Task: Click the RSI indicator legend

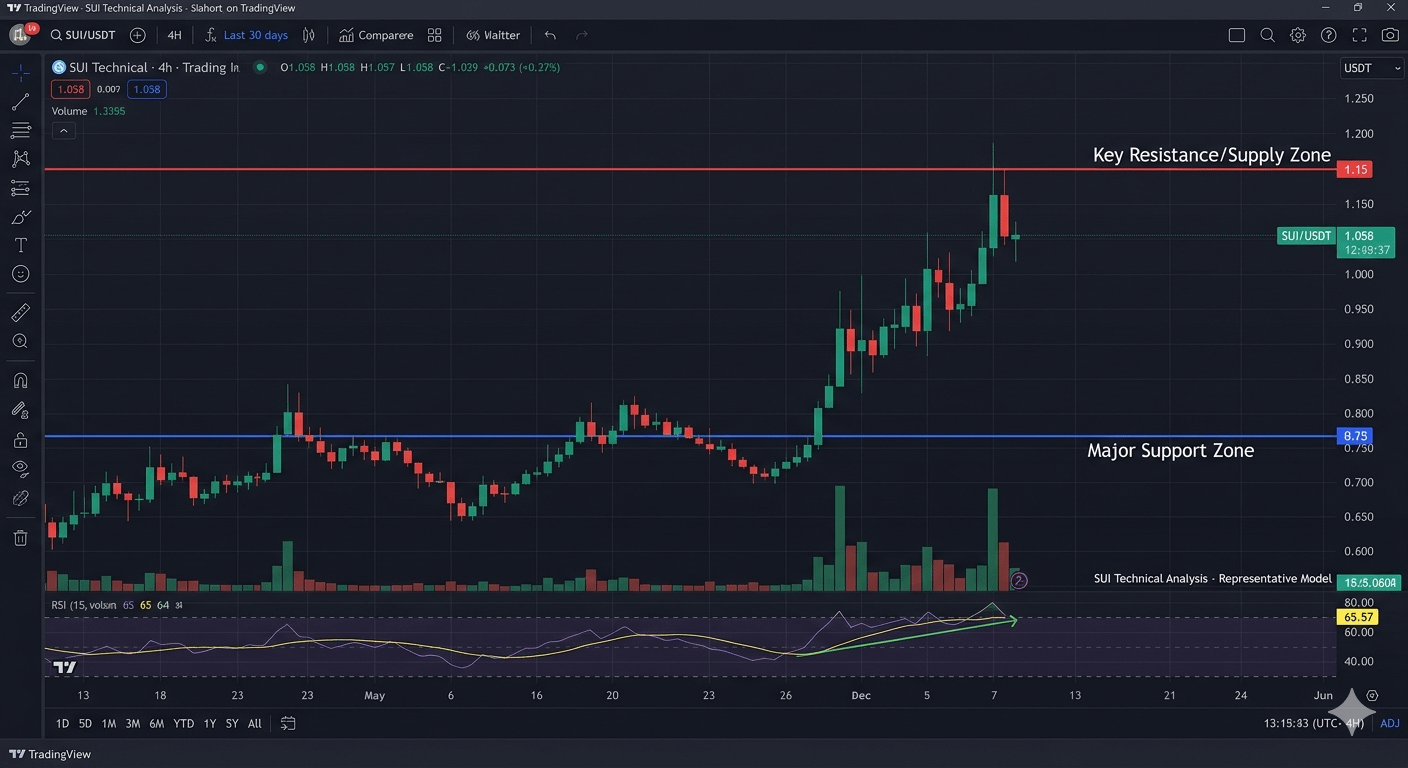Action: [x=117, y=605]
